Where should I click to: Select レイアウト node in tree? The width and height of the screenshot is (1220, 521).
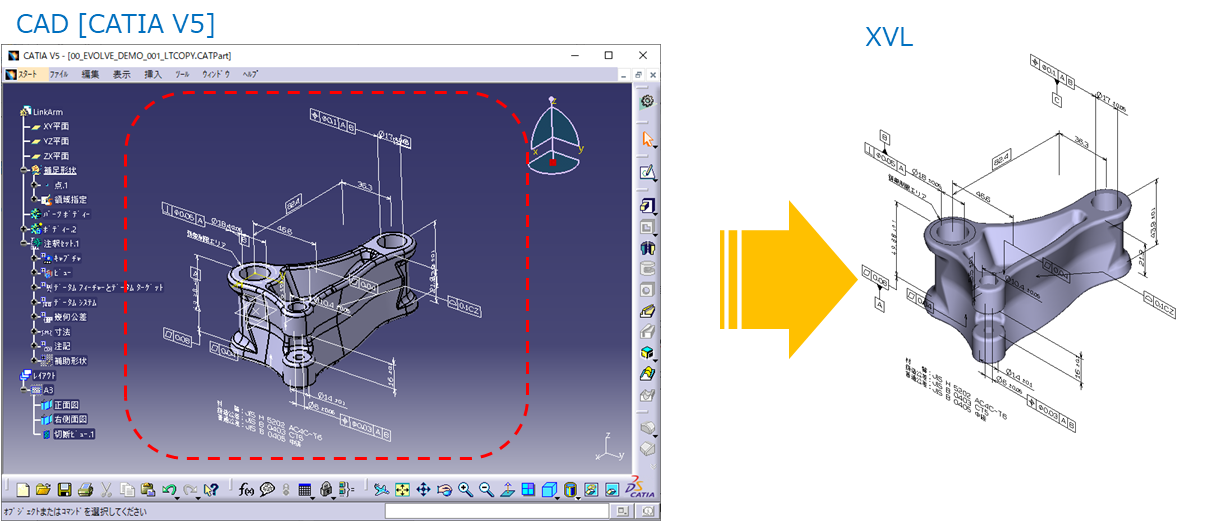point(39,374)
